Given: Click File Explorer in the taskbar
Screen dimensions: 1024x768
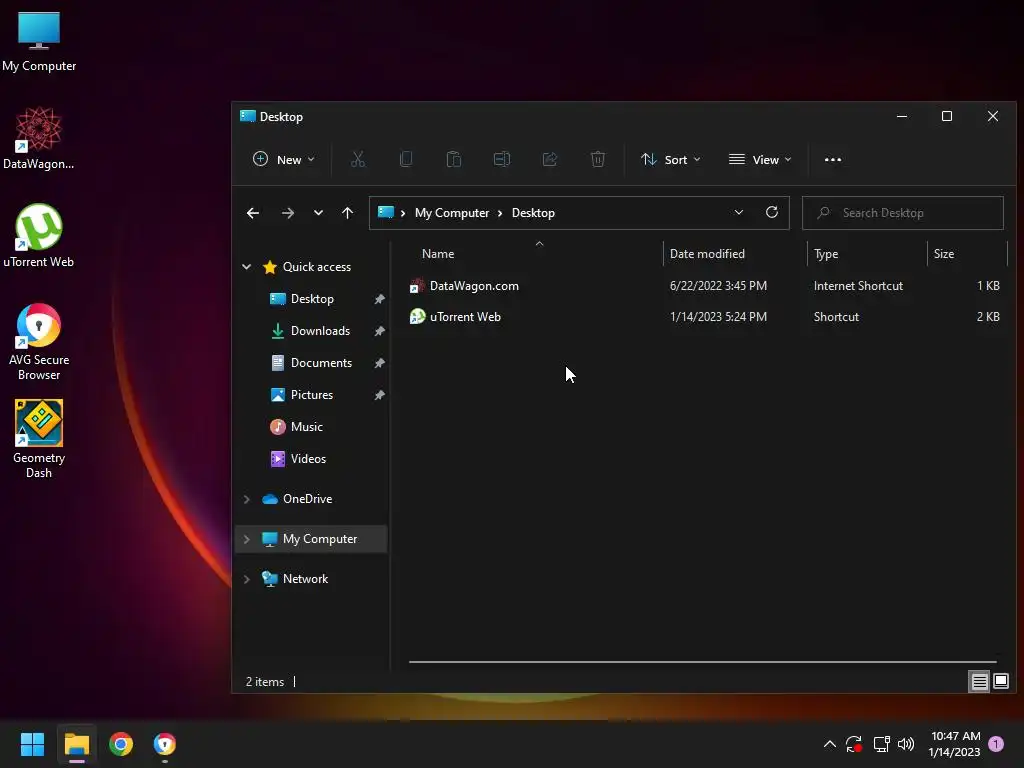Looking at the screenshot, I should pos(76,744).
